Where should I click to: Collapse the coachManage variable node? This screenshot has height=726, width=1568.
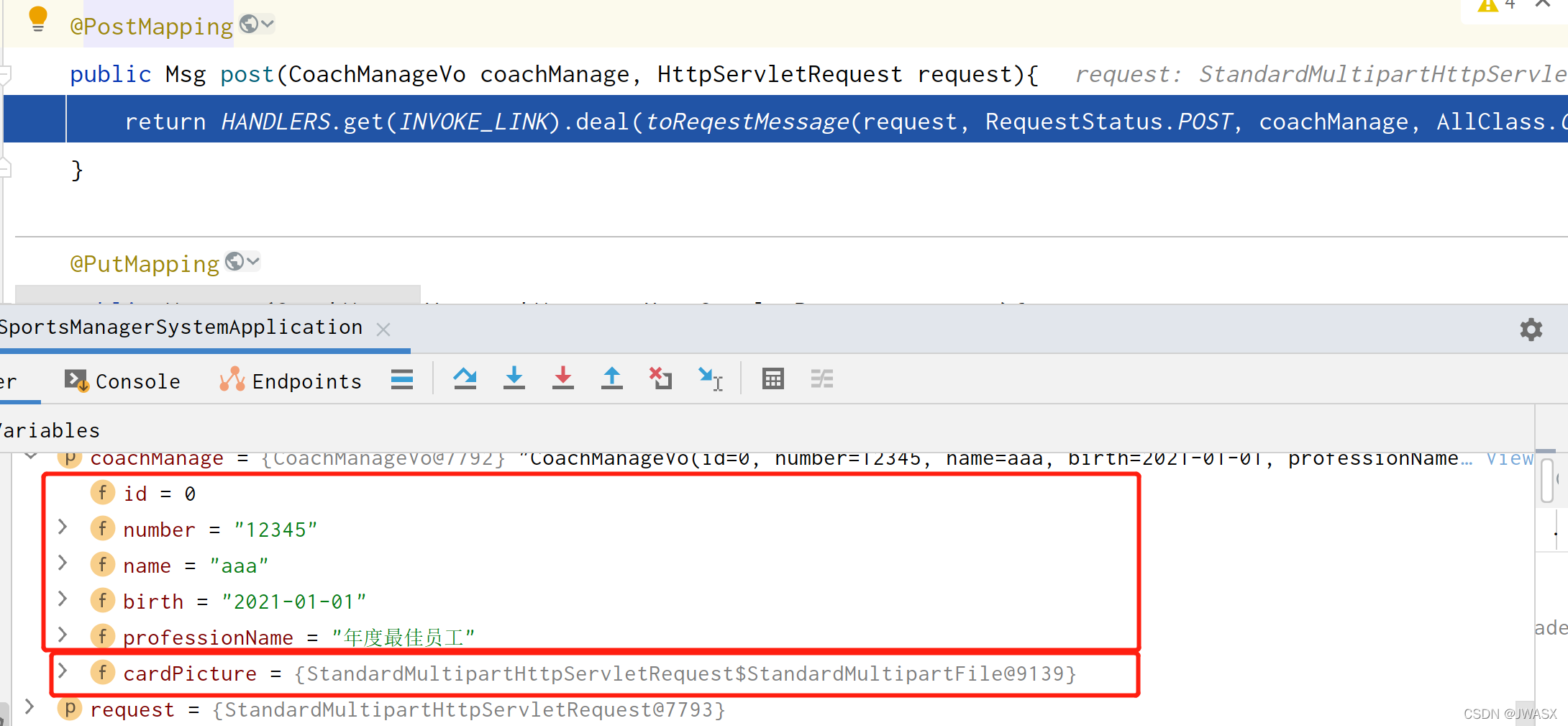[31, 456]
